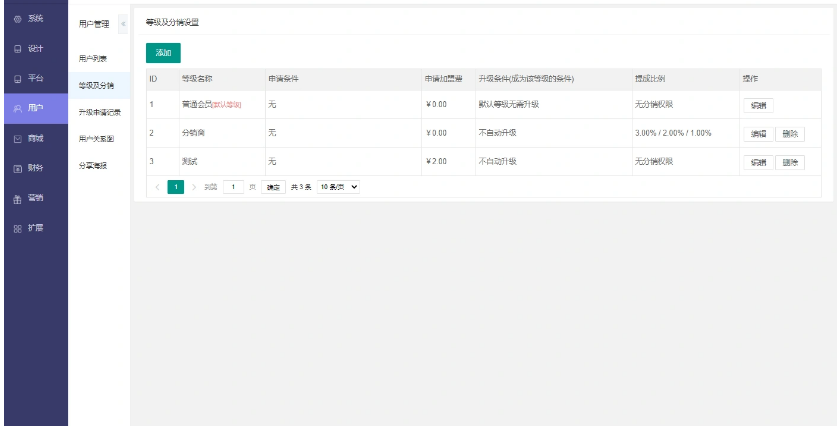The image size is (839, 426).
Task: Click 删除 for the 测试 row
Action: point(790,162)
